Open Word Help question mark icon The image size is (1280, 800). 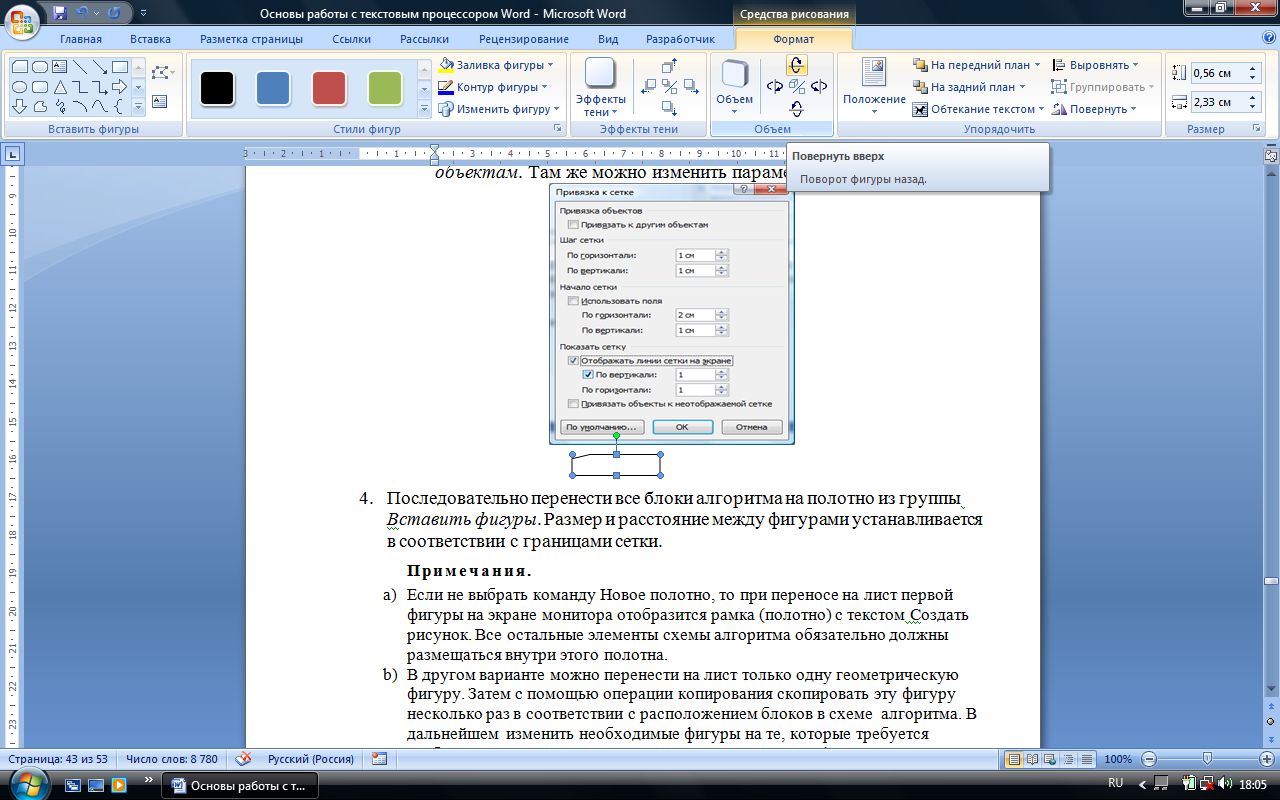click(1269, 38)
